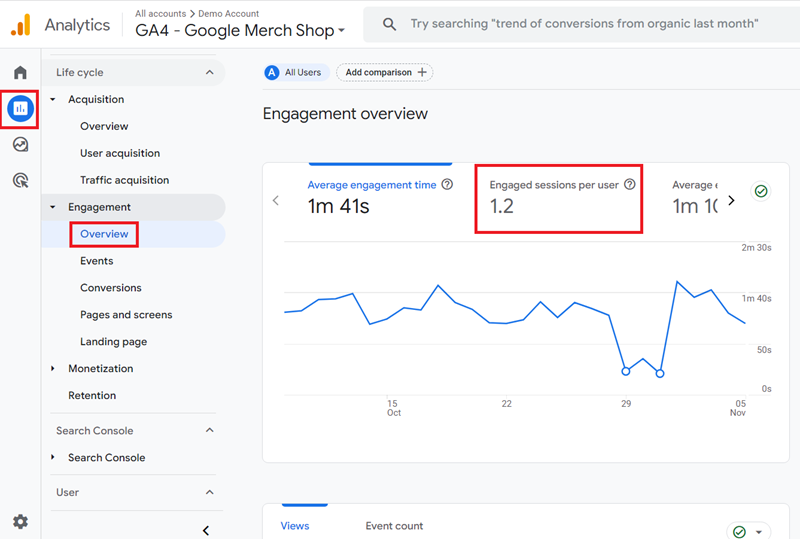Click Add comparison button

(385, 72)
